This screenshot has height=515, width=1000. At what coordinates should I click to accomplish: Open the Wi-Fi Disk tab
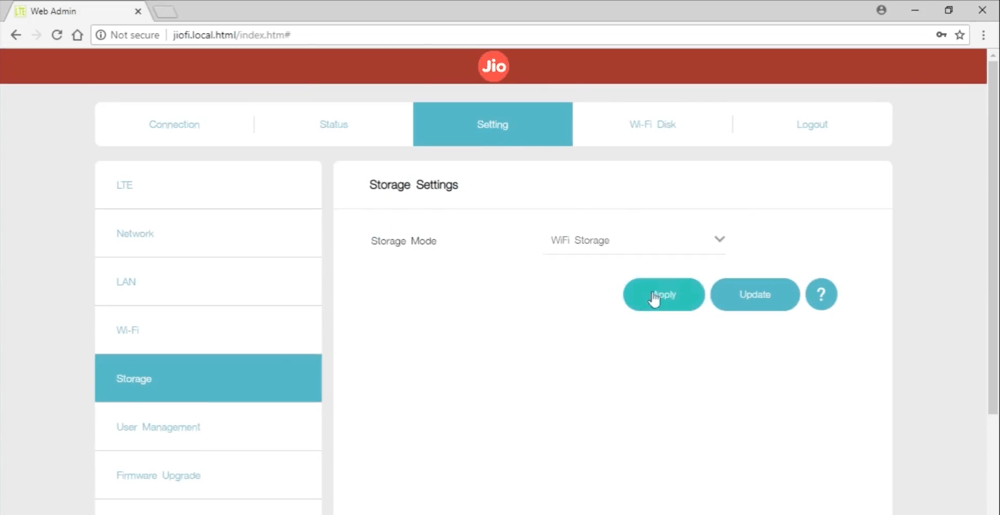point(652,124)
